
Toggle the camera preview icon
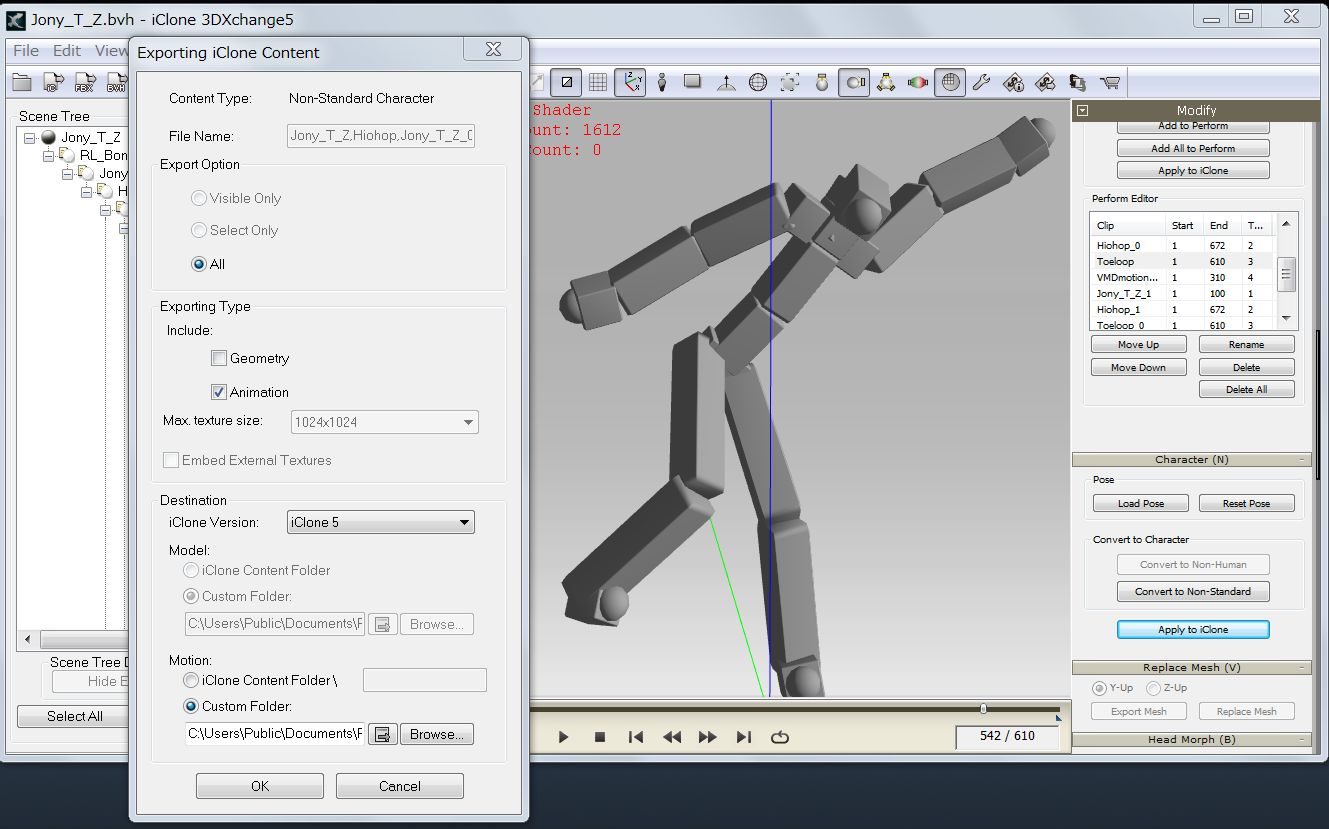point(853,82)
